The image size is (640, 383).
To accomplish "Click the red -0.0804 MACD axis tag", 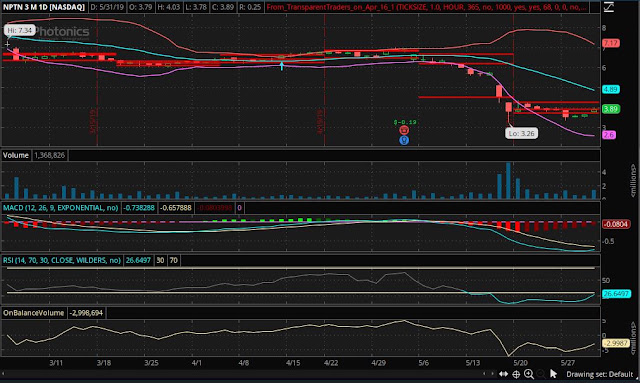I will [x=616, y=224].
